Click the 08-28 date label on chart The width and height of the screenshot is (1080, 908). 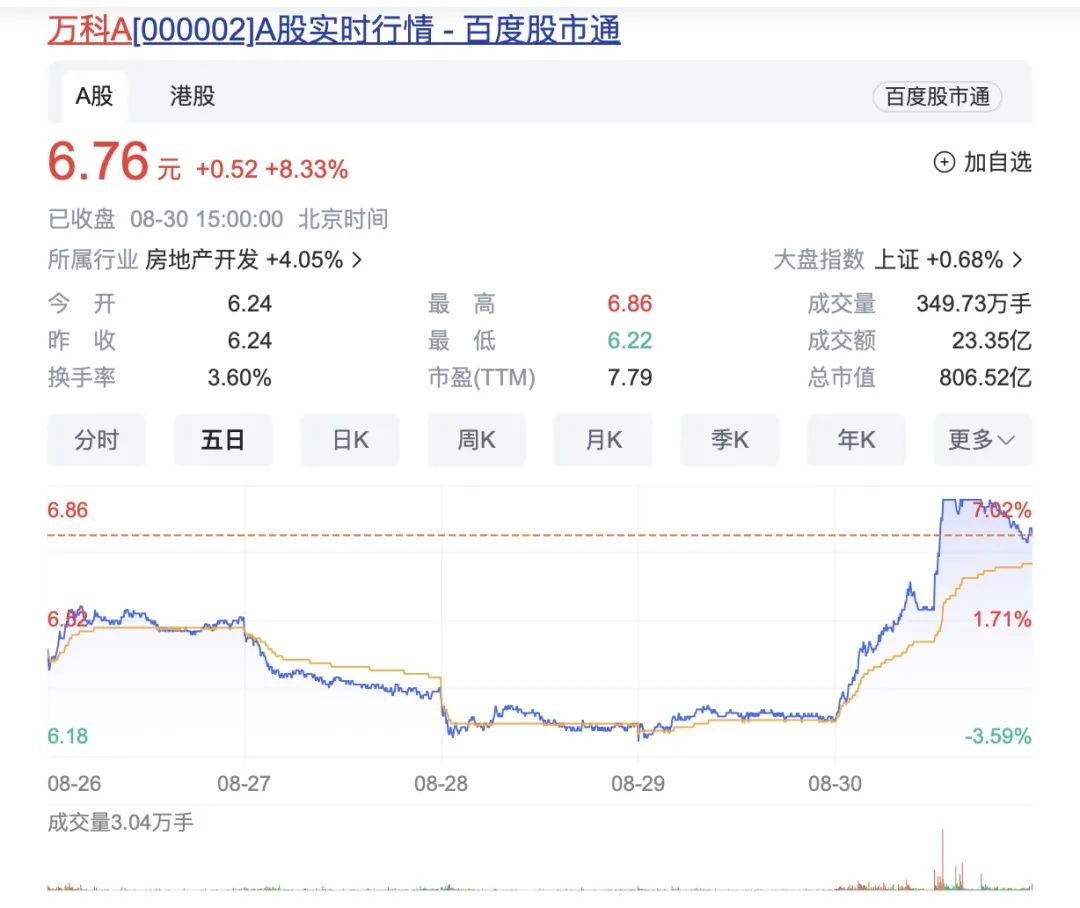(444, 785)
